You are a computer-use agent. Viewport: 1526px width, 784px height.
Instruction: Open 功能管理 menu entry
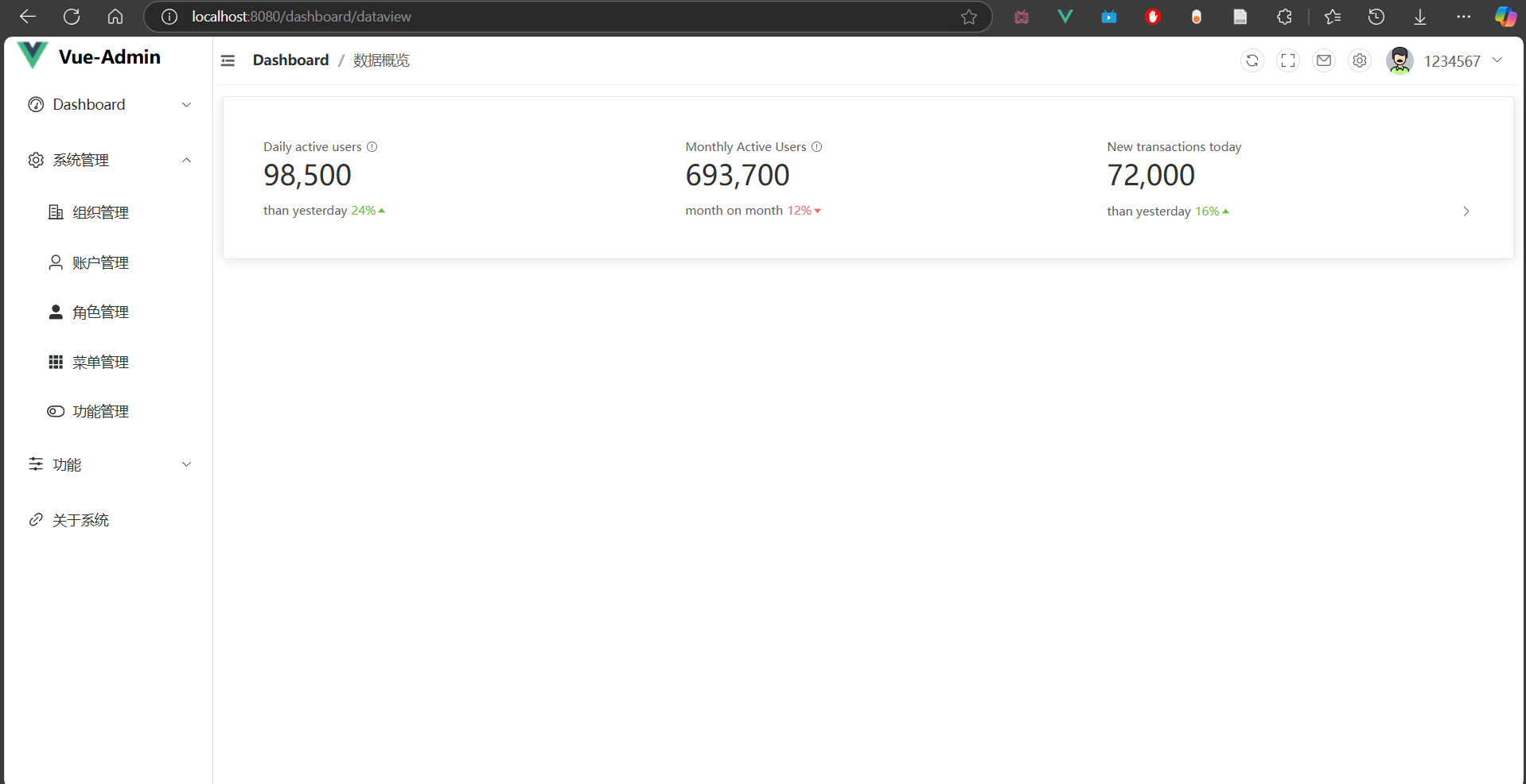[100, 412]
